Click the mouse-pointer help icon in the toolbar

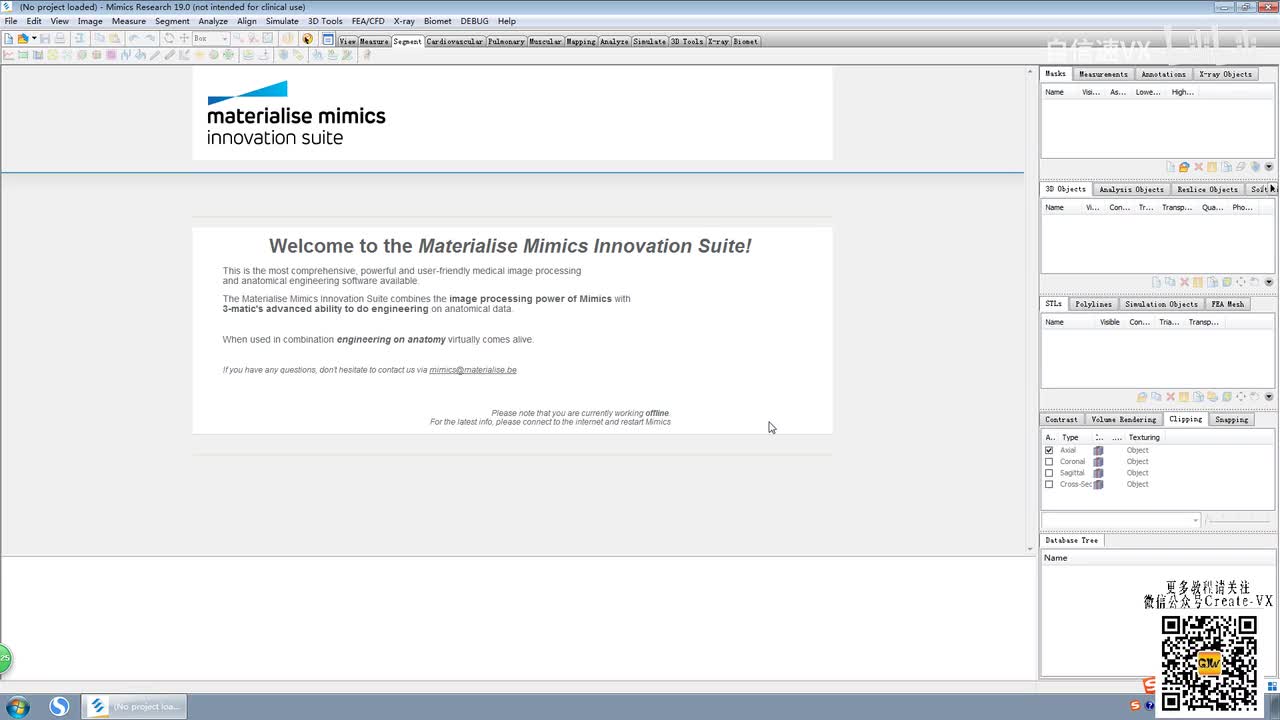tap(307, 39)
